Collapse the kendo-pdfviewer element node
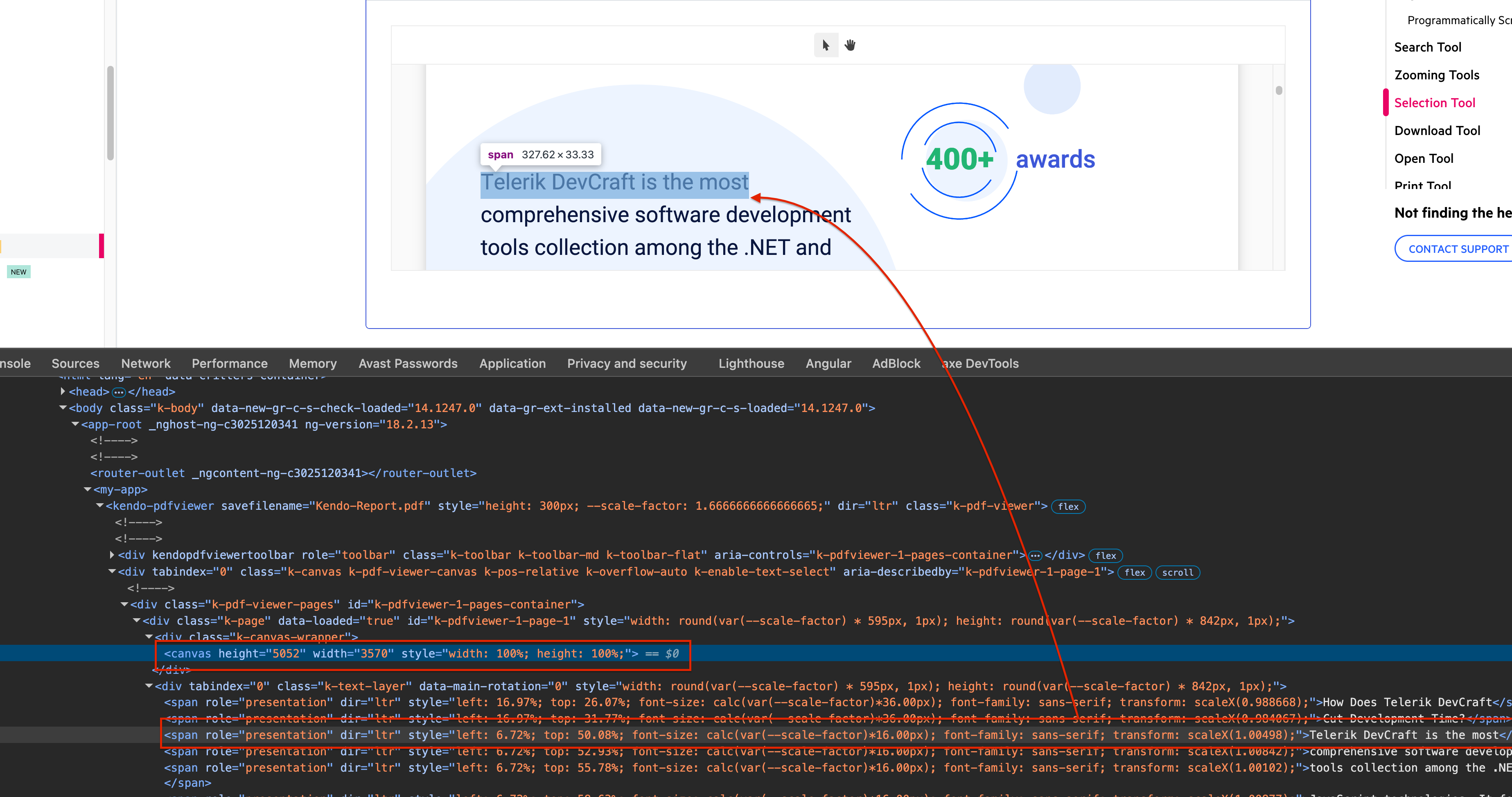 pos(100,506)
